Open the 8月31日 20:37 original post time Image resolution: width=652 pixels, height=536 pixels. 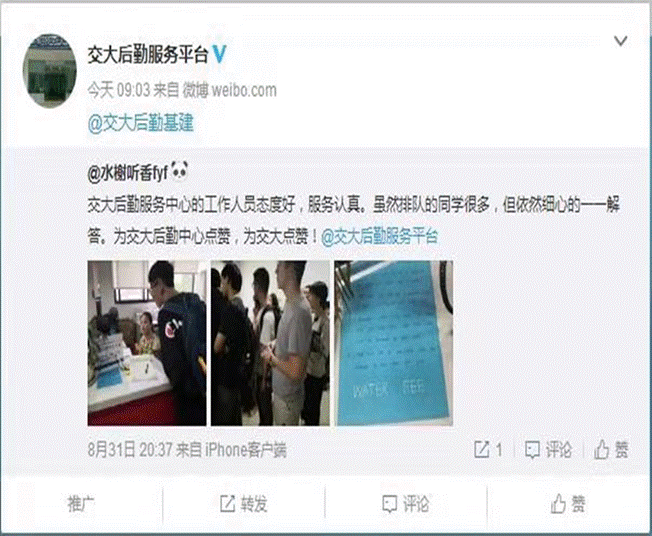[x=130, y=450]
